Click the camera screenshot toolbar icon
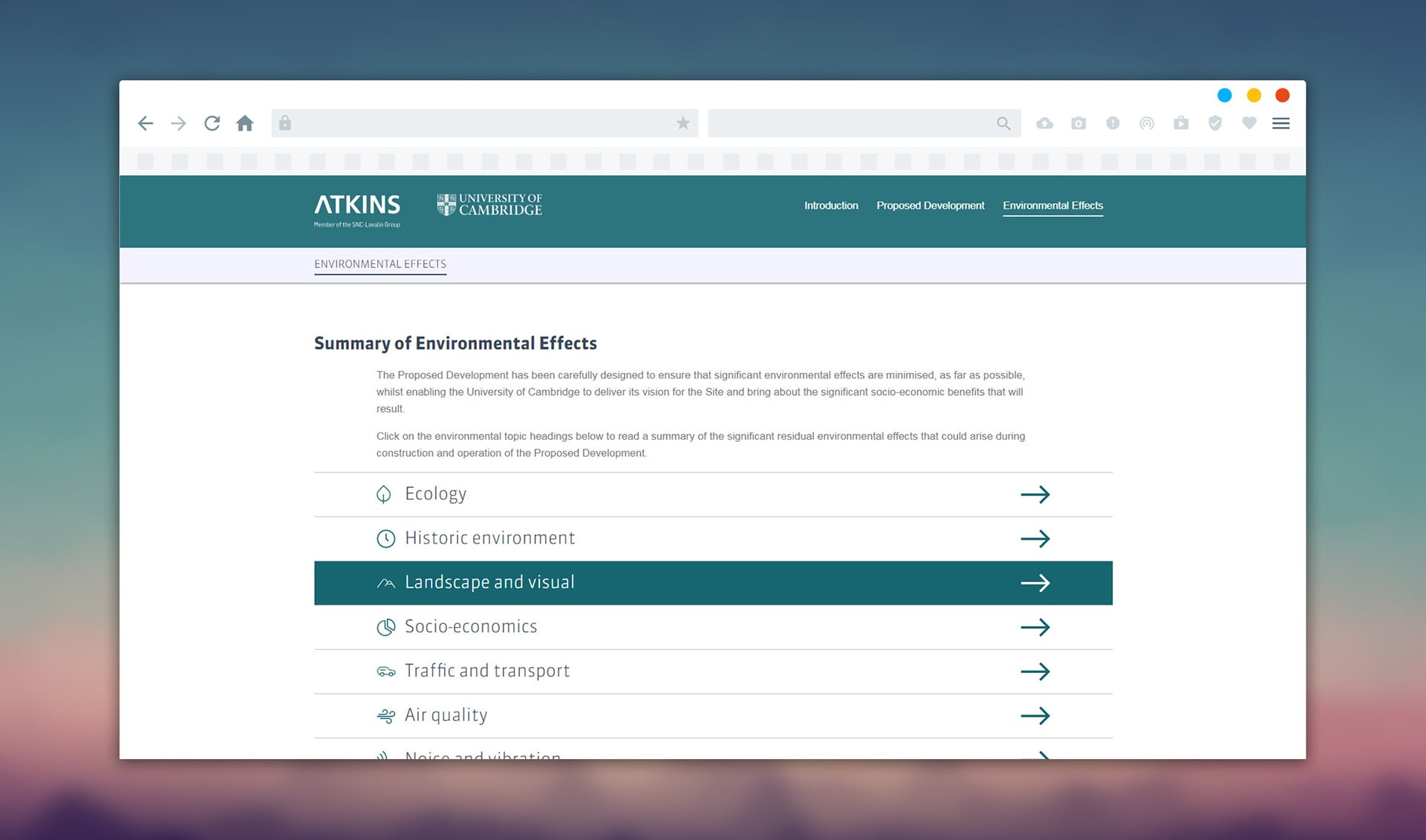The height and width of the screenshot is (840, 1426). click(x=1078, y=123)
